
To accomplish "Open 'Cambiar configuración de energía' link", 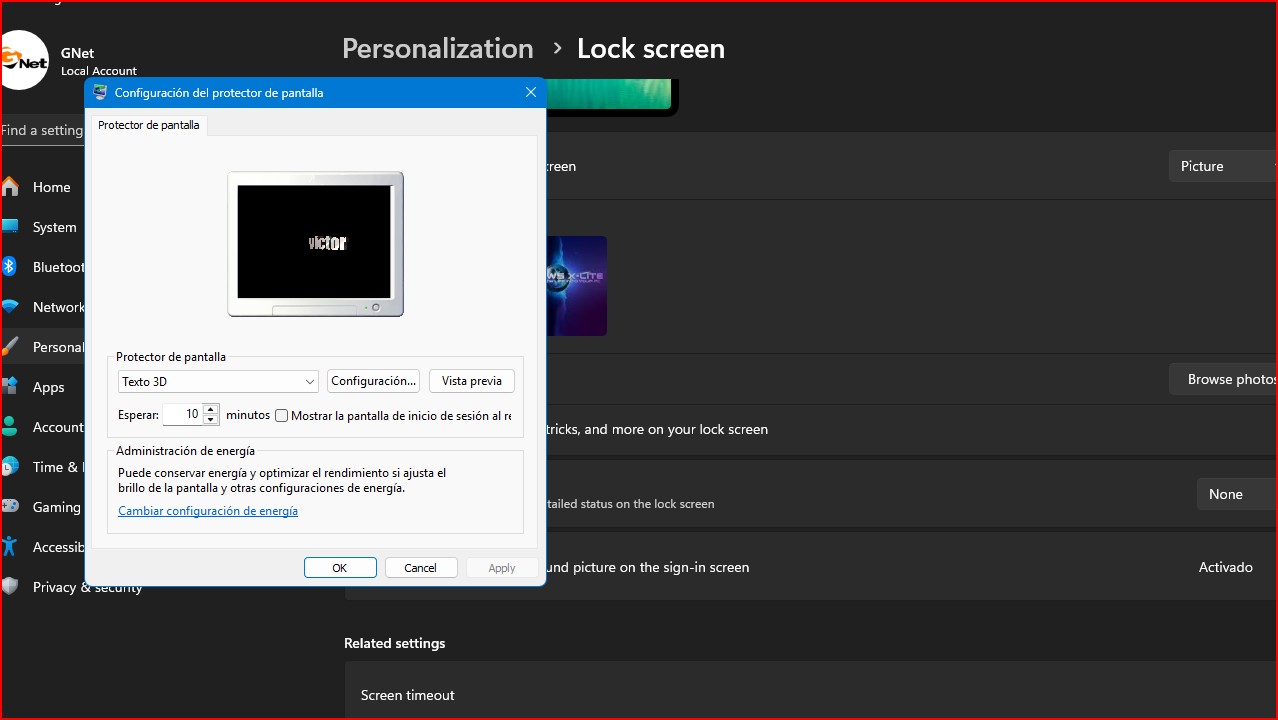I will (208, 511).
